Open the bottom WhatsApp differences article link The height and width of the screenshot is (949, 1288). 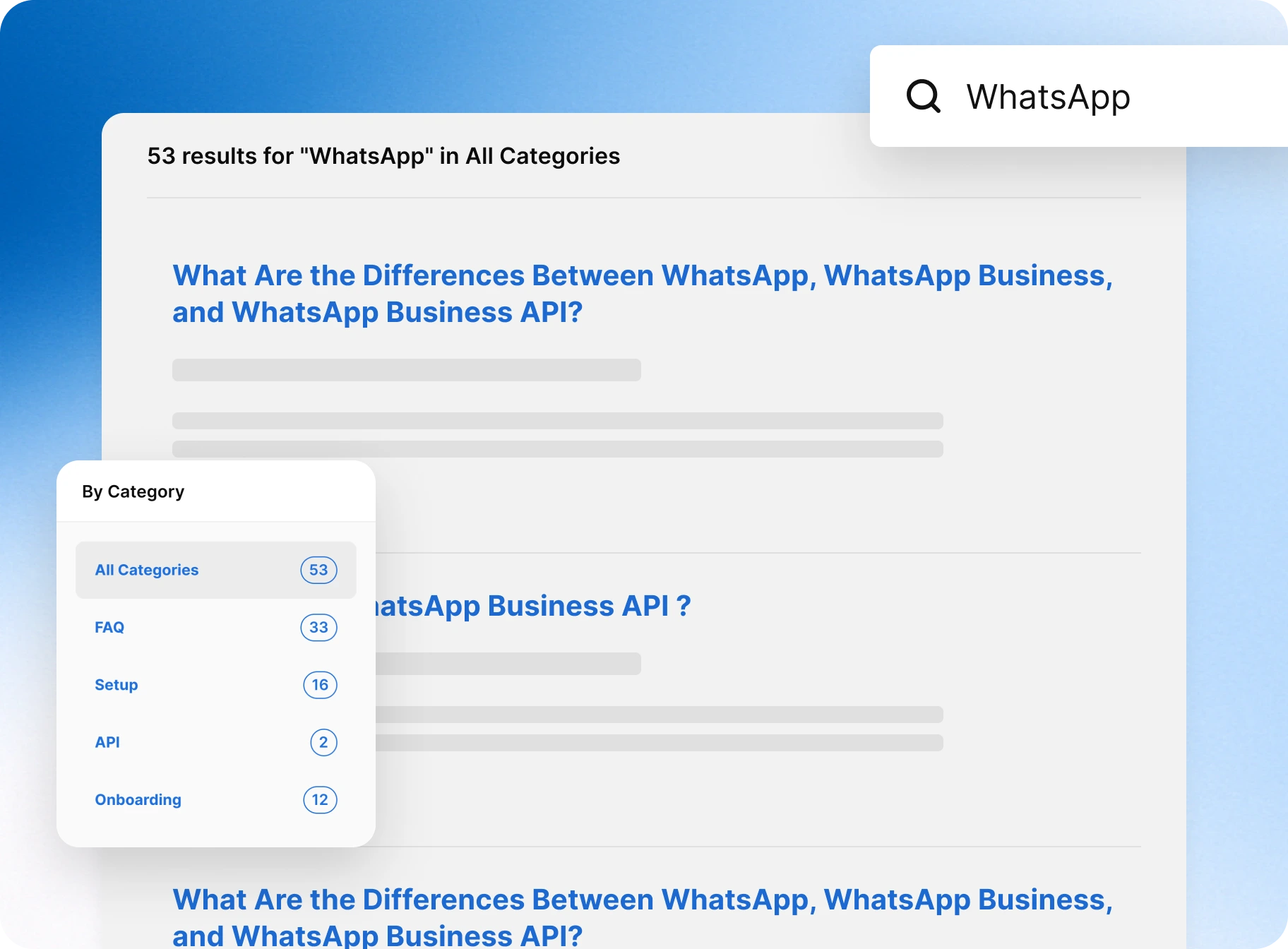click(643, 916)
